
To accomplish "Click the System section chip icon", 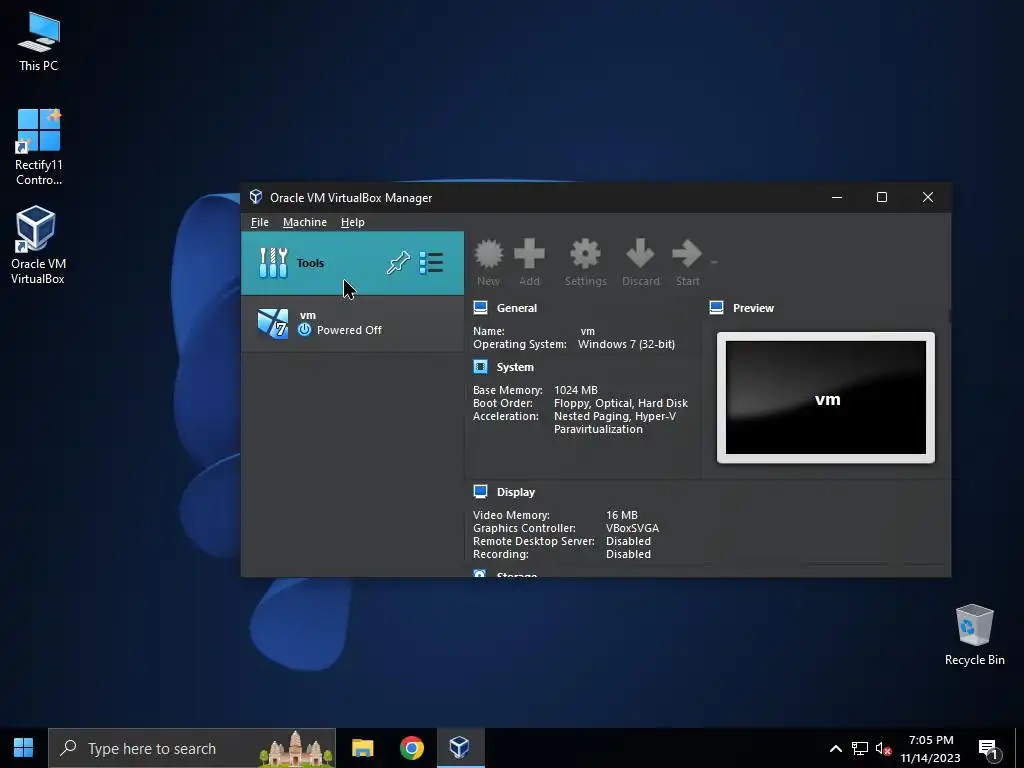I will (481, 367).
